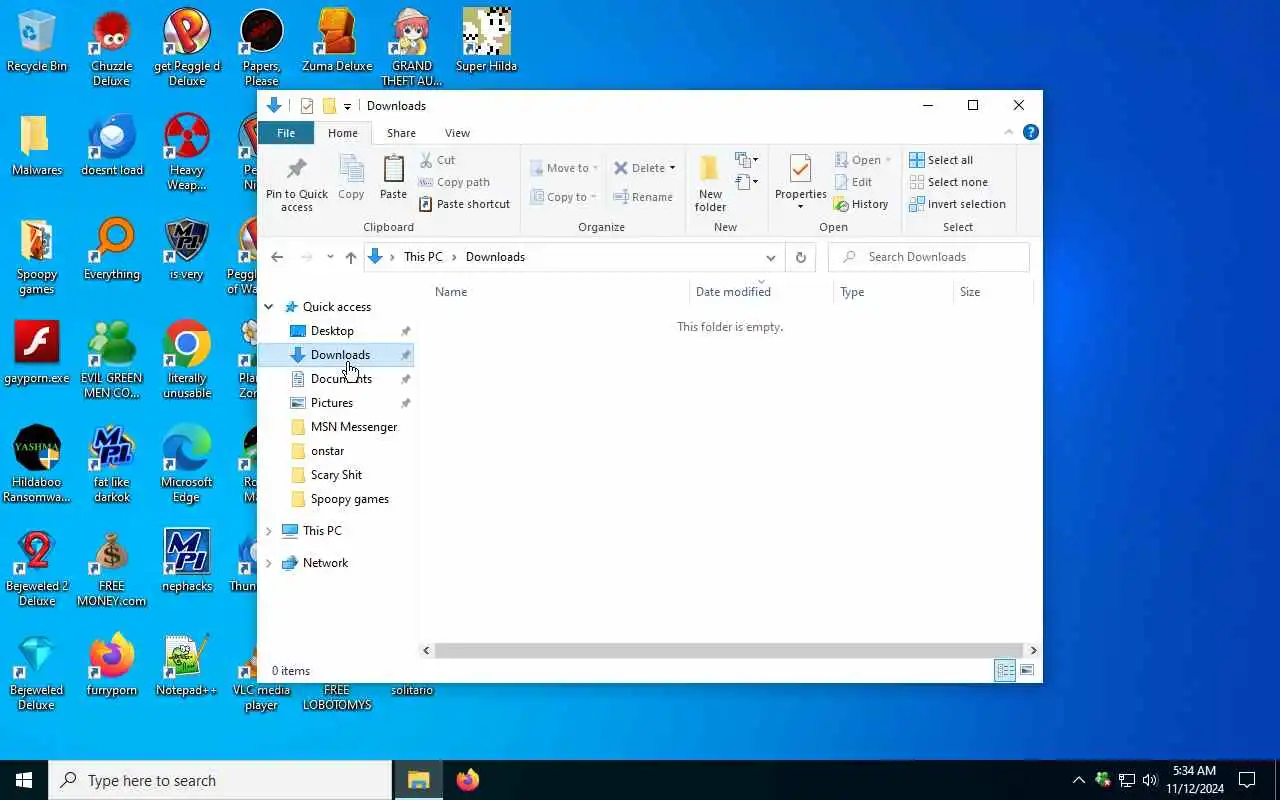Toggle the Quick Access toolbar properties checkmark
1280x800 pixels.
click(307, 106)
